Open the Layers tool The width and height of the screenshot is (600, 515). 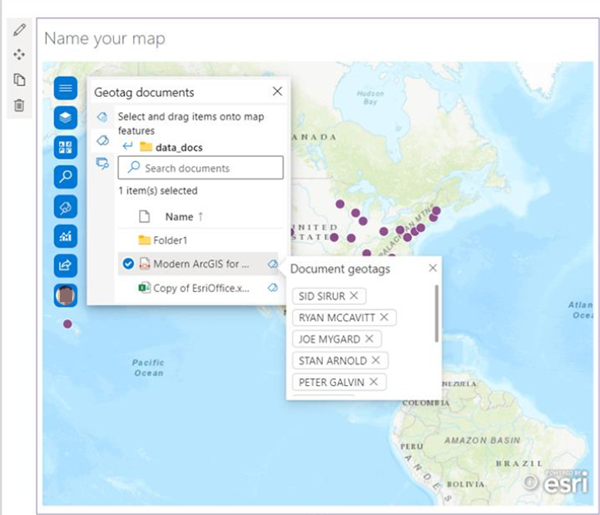pos(66,117)
